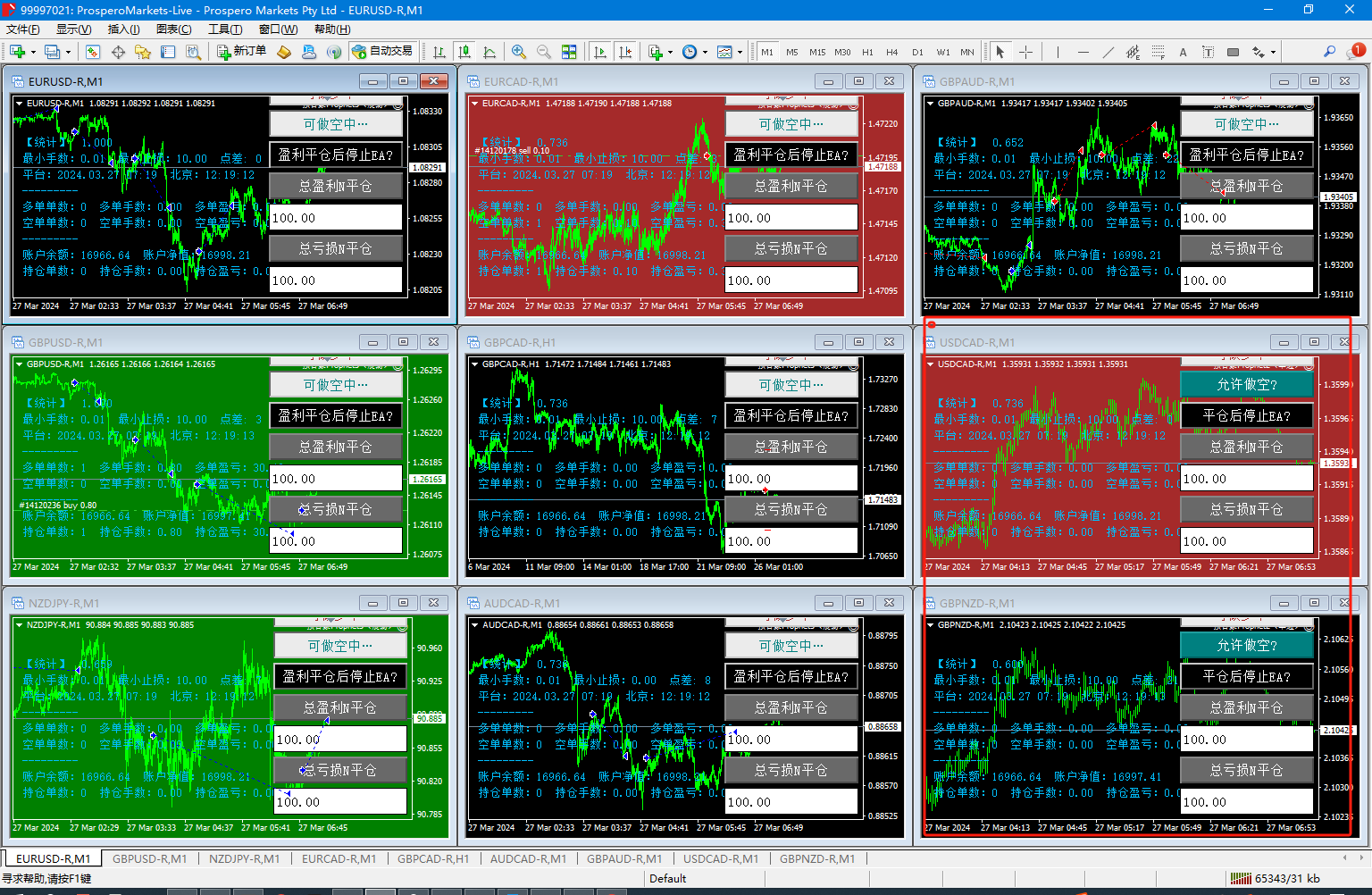Click 平仓后停止EA? in the GBPNZD chart
The width and height of the screenshot is (1372, 895).
click(x=1247, y=676)
